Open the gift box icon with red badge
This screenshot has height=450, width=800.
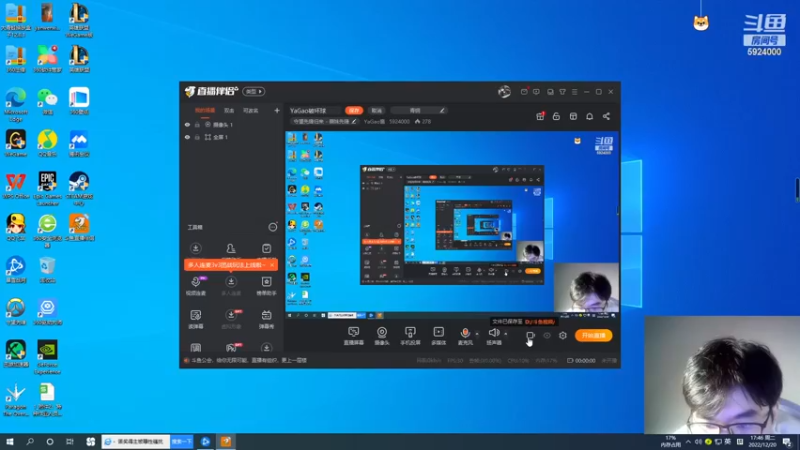pos(540,116)
